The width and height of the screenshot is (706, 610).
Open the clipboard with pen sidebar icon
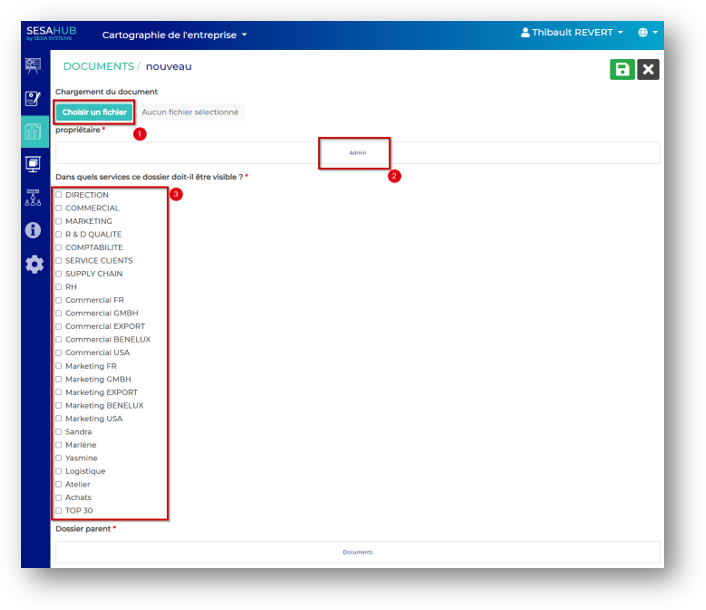click(34, 99)
